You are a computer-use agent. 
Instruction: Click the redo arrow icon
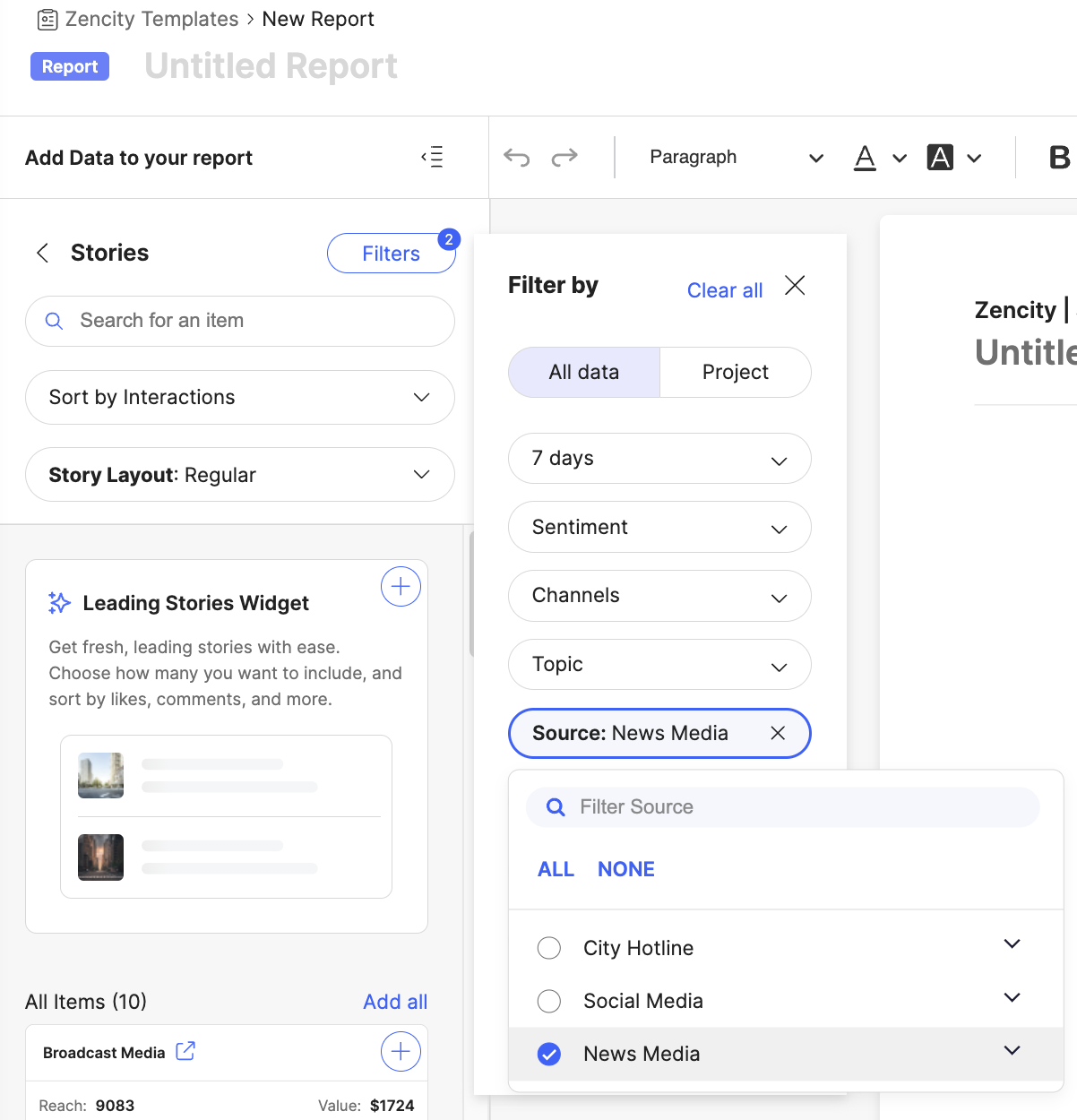coord(564,158)
